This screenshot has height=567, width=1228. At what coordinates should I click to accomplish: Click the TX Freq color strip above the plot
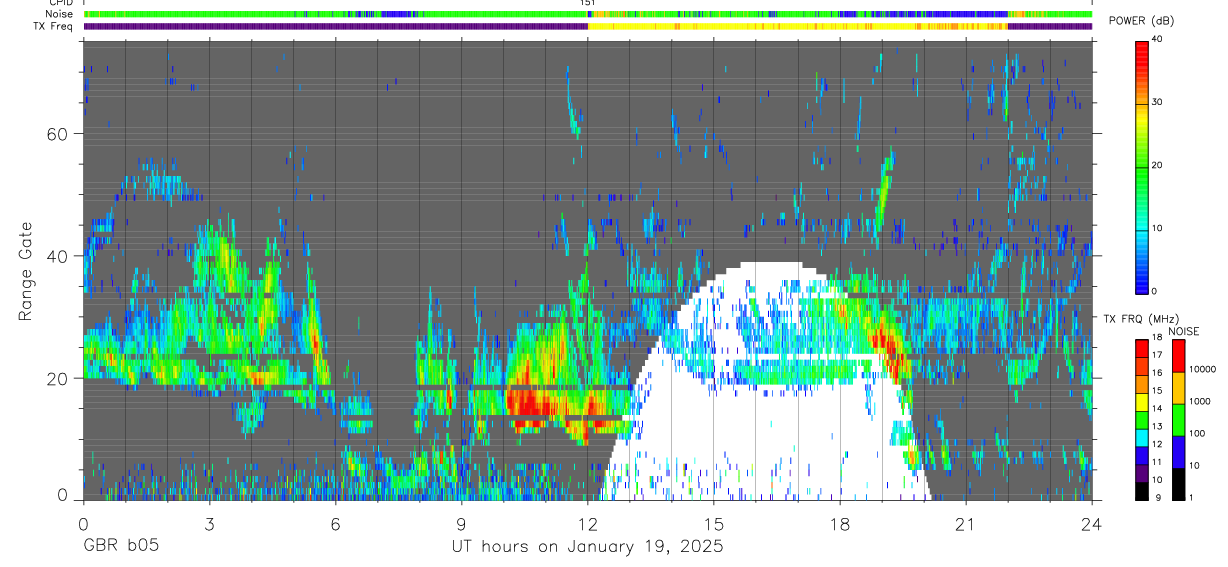587,26
